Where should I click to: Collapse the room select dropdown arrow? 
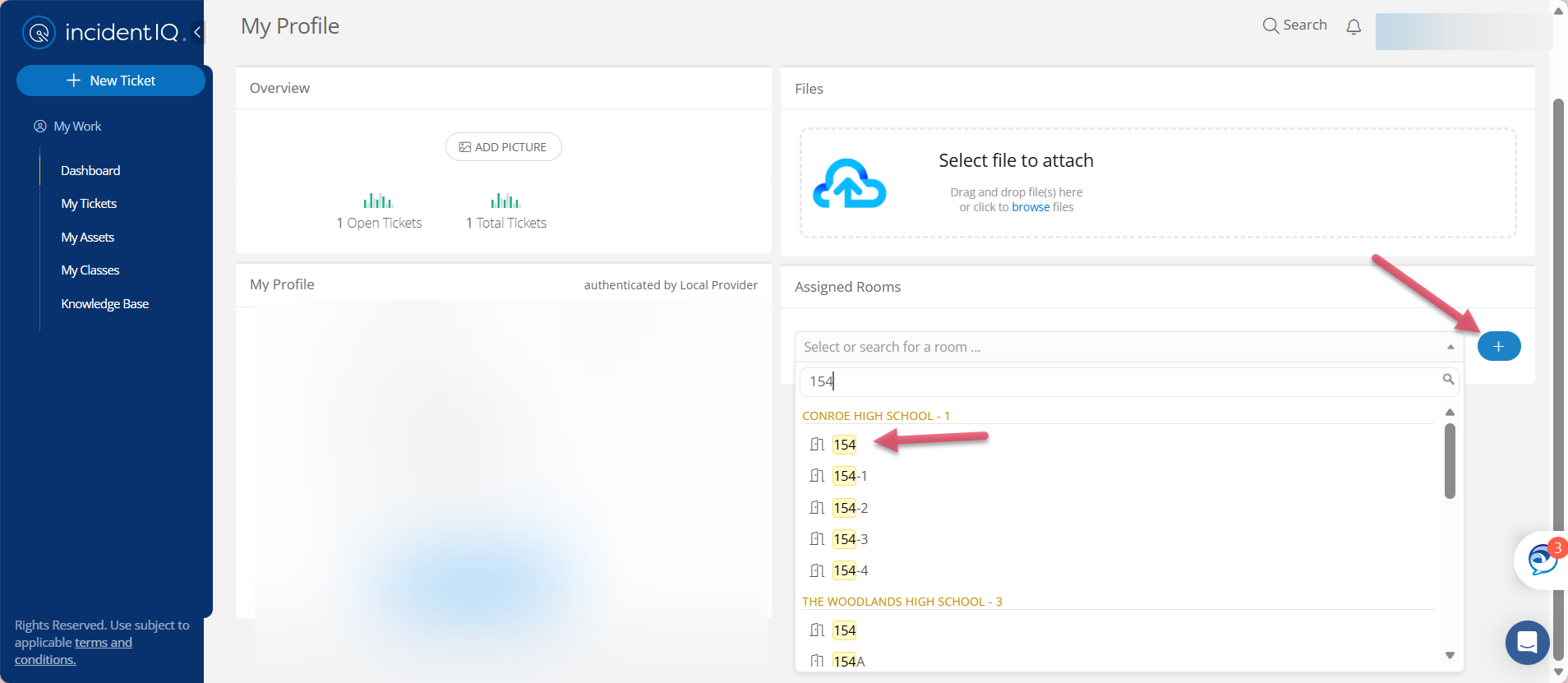[x=1450, y=347]
